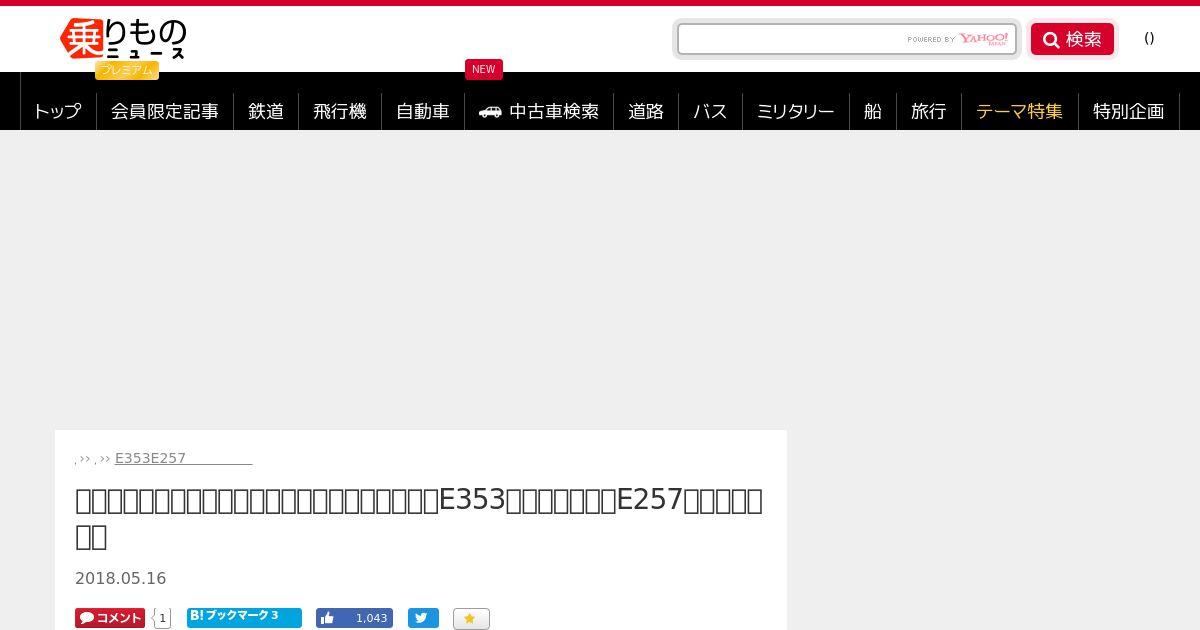This screenshot has height=630, width=1200.
Task: Click the red コメント button
Action: (x=110, y=618)
